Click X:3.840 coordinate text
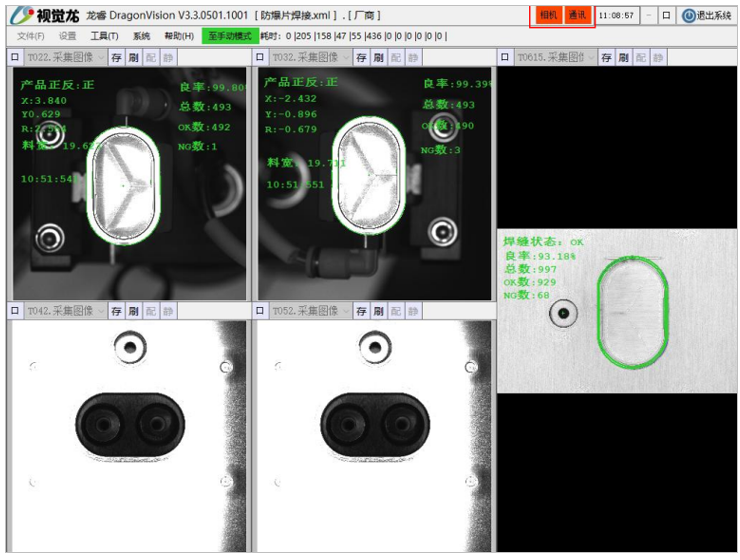This screenshot has height=560, width=740. (44, 100)
